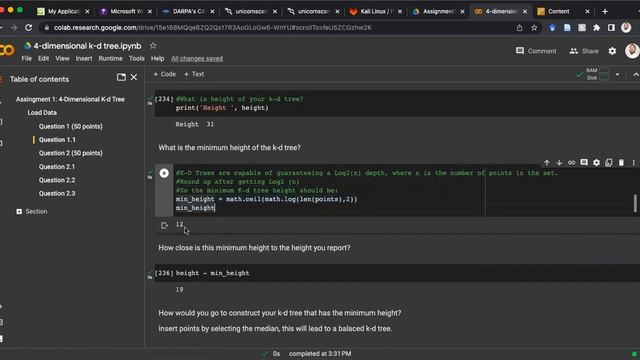The height and width of the screenshot is (360, 640).
Task: Select cell 236 height - min_height code
Action: click(x=212, y=273)
